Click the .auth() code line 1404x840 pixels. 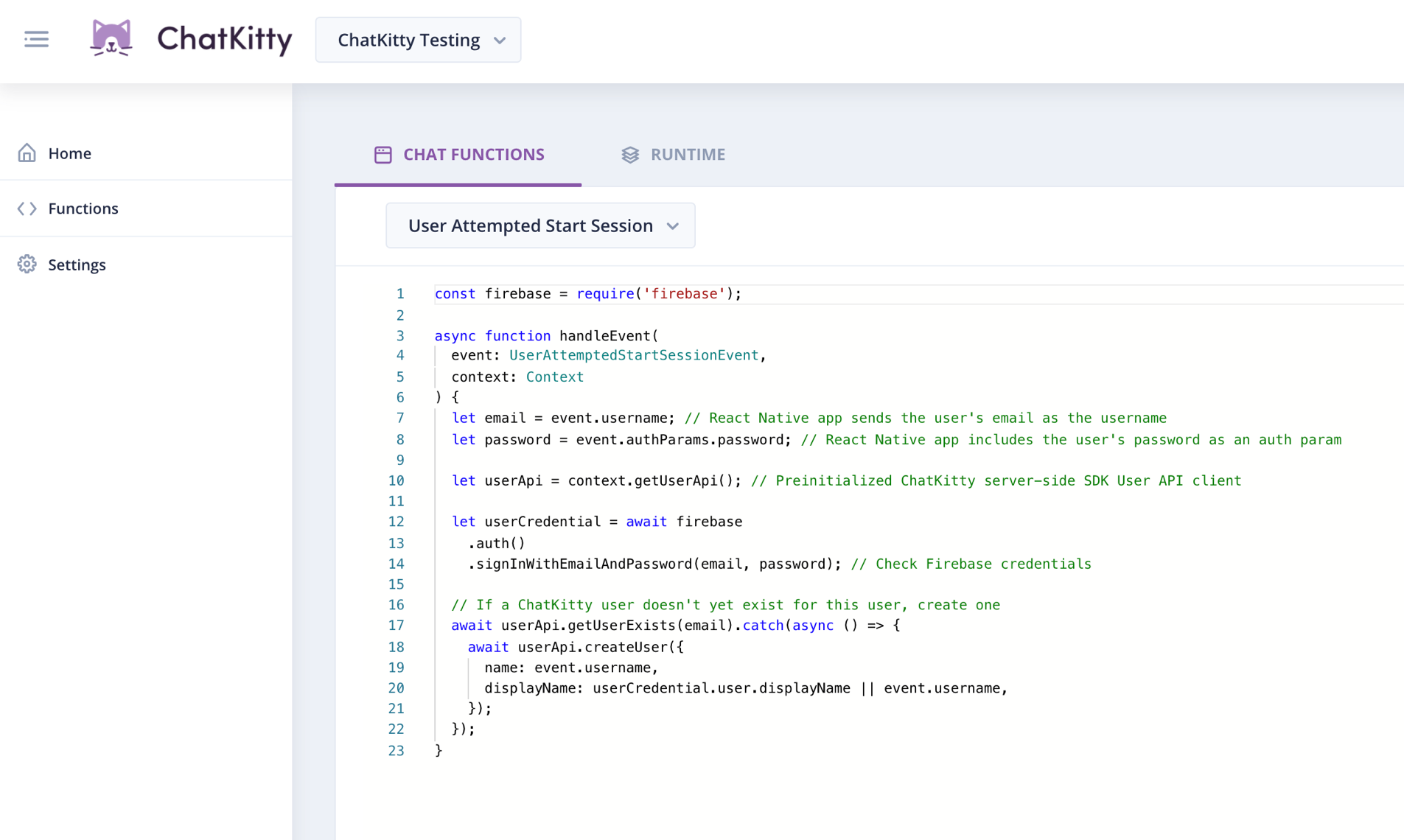(497, 544)
